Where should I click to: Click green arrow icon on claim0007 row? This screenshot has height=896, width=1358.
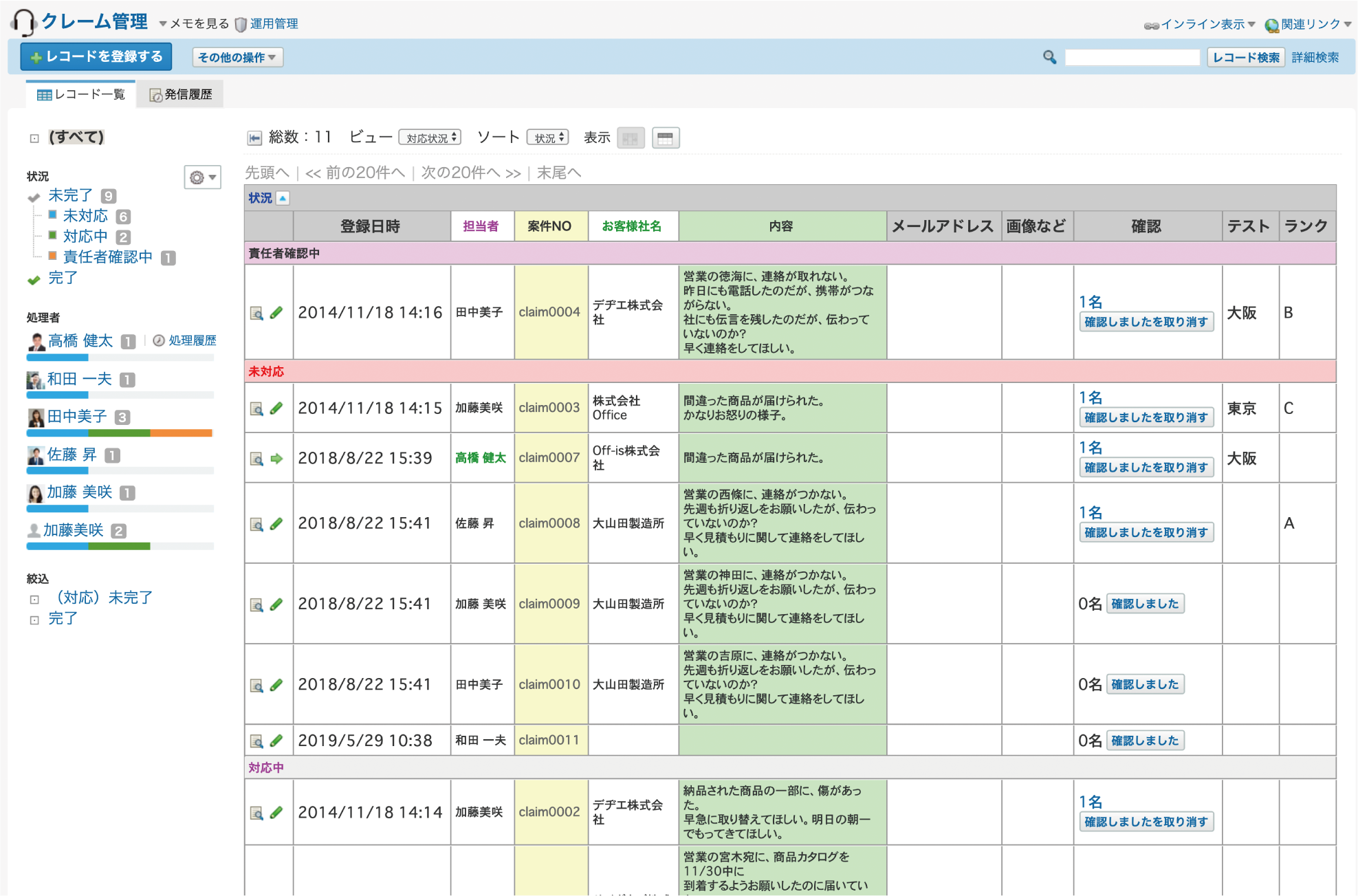pyautogui.click(x=276, y=459)
